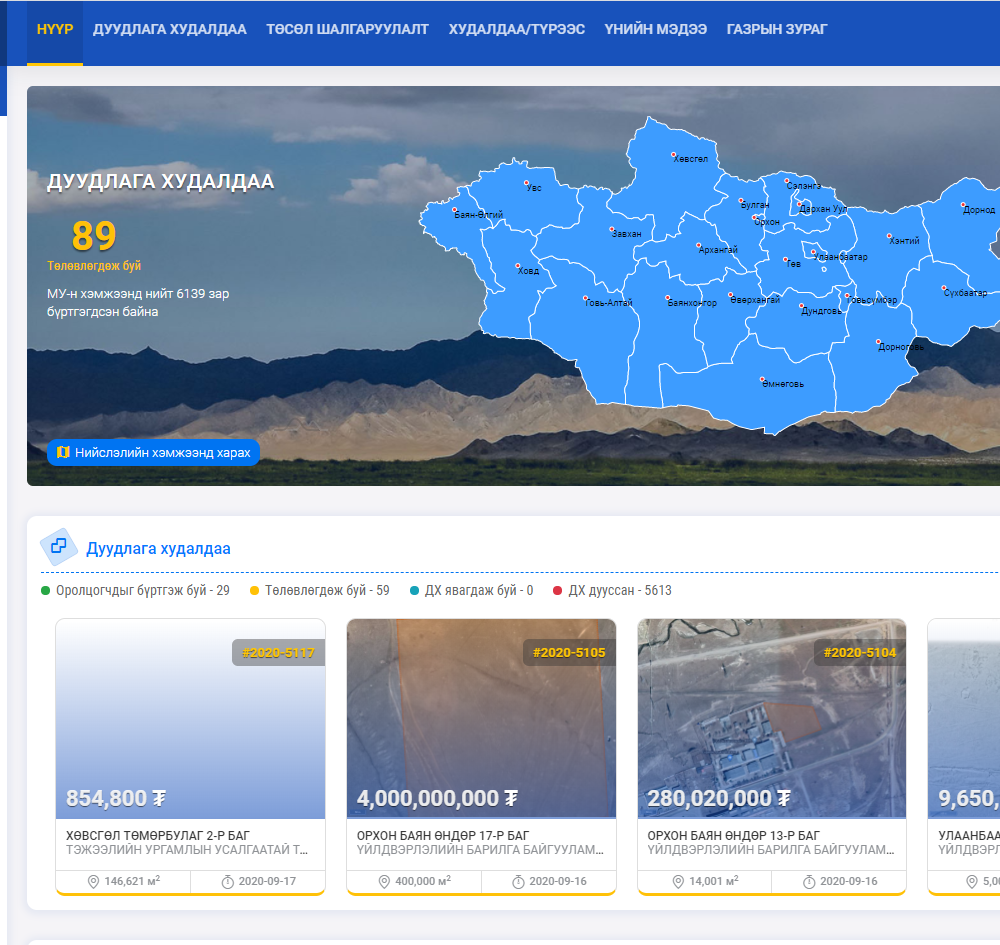Click the map icon in Нийслэлийн button
This screenshot has height=945, width=1000.
(x=63, y=453)
